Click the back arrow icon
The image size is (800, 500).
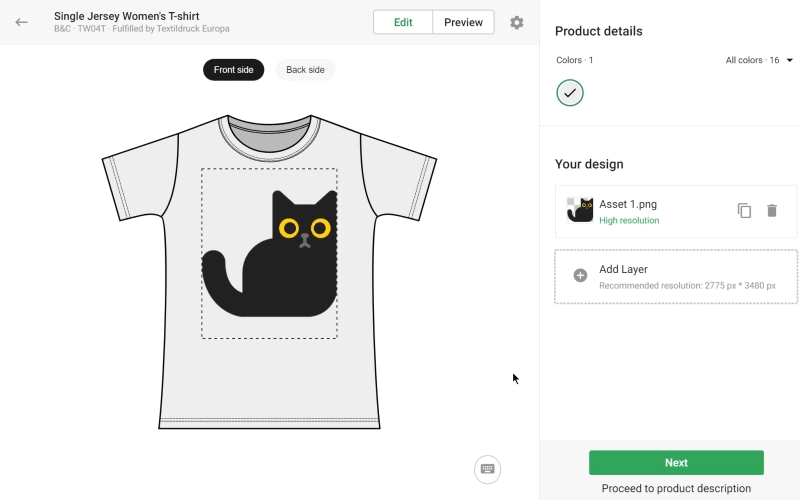click(21, 22)
